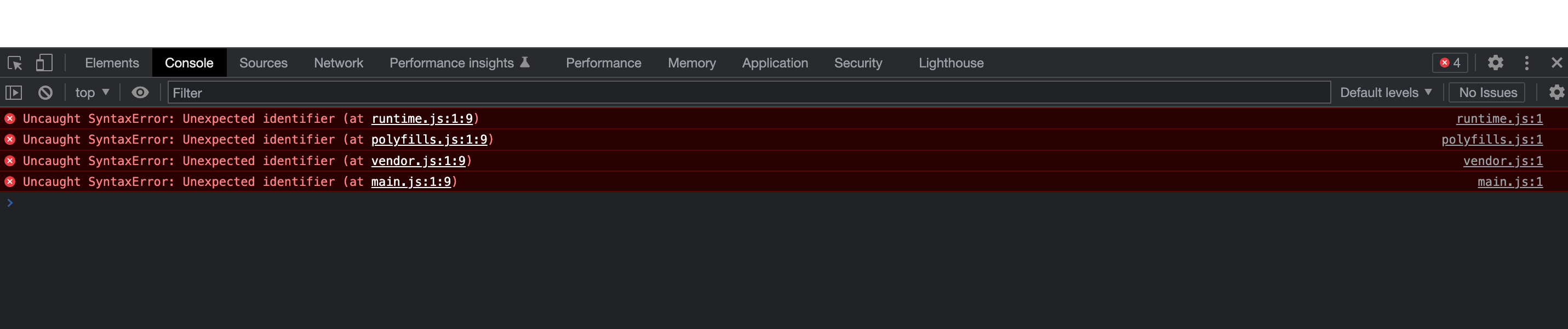Open DevTools Settings via the gear icon
This screenshot has height=329, width=1568.
click(1496, 63)
